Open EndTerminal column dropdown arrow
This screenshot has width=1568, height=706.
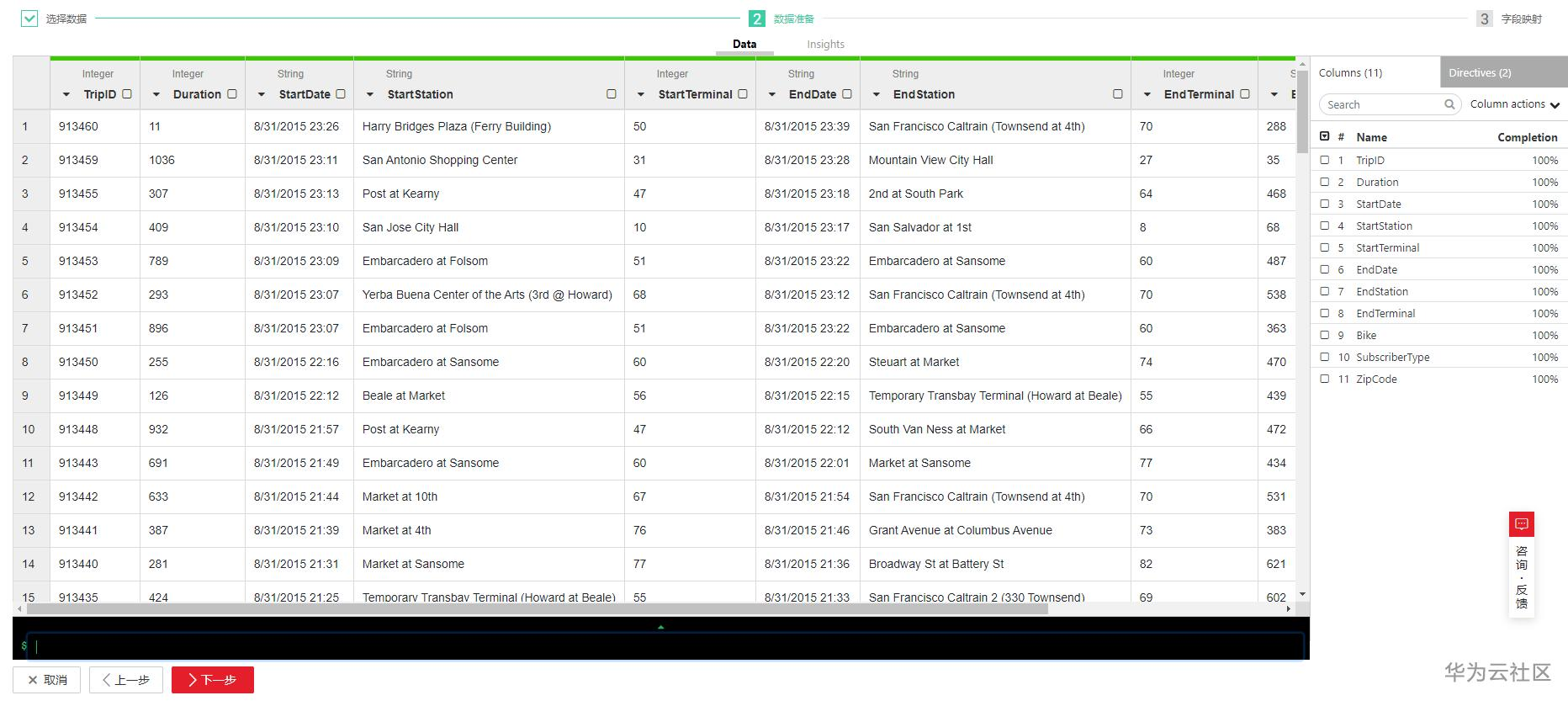[1147, 95]
